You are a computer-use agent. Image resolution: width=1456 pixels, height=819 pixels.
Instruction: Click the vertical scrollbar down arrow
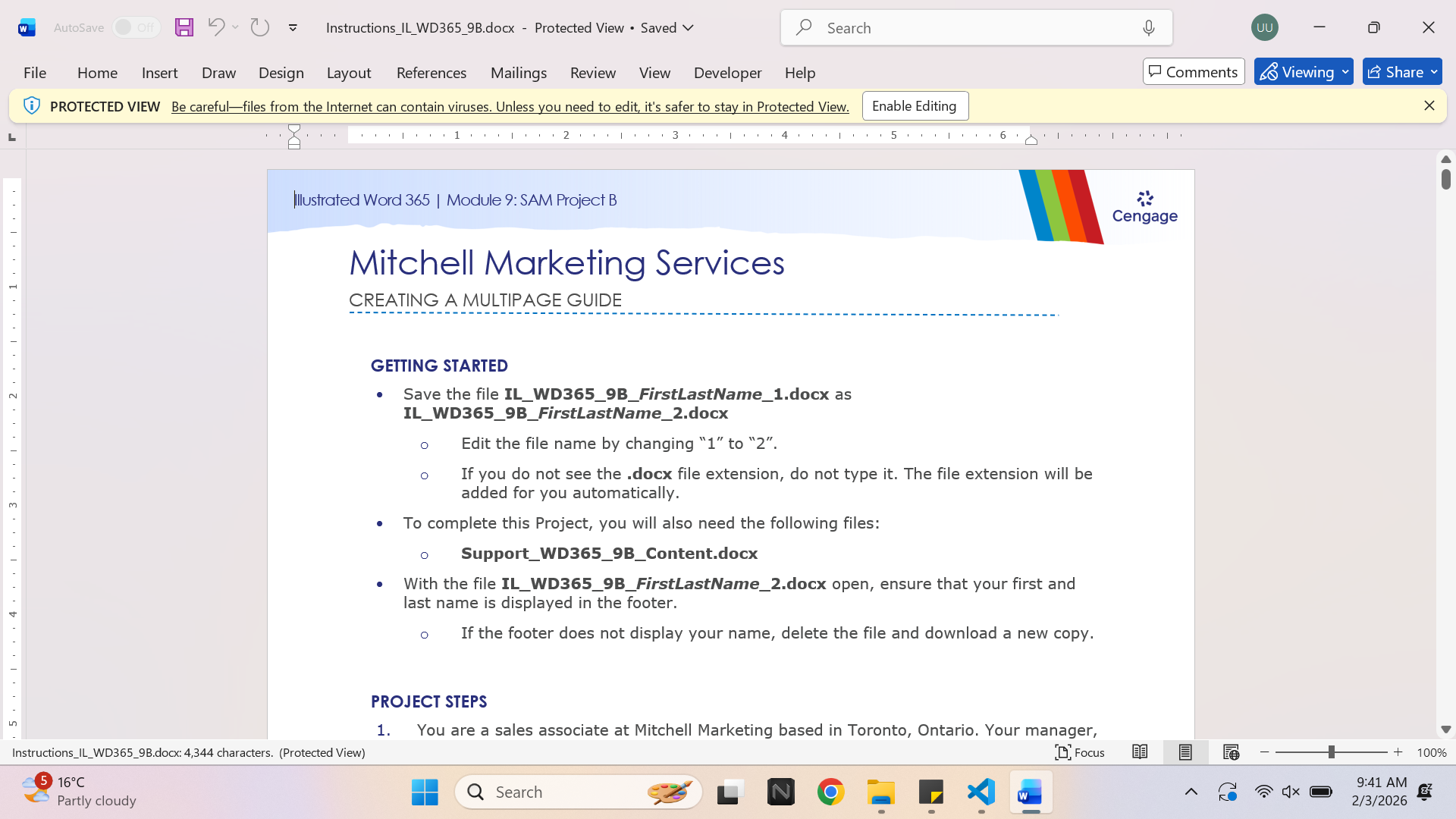[x=1445, y=730]
